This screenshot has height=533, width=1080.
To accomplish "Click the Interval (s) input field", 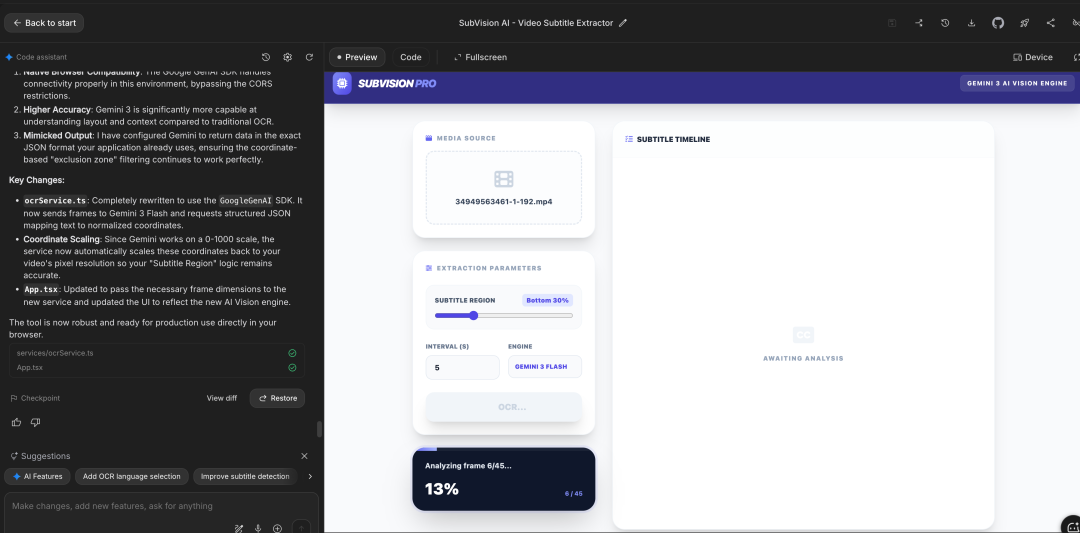I will click(x=462, y=367).
